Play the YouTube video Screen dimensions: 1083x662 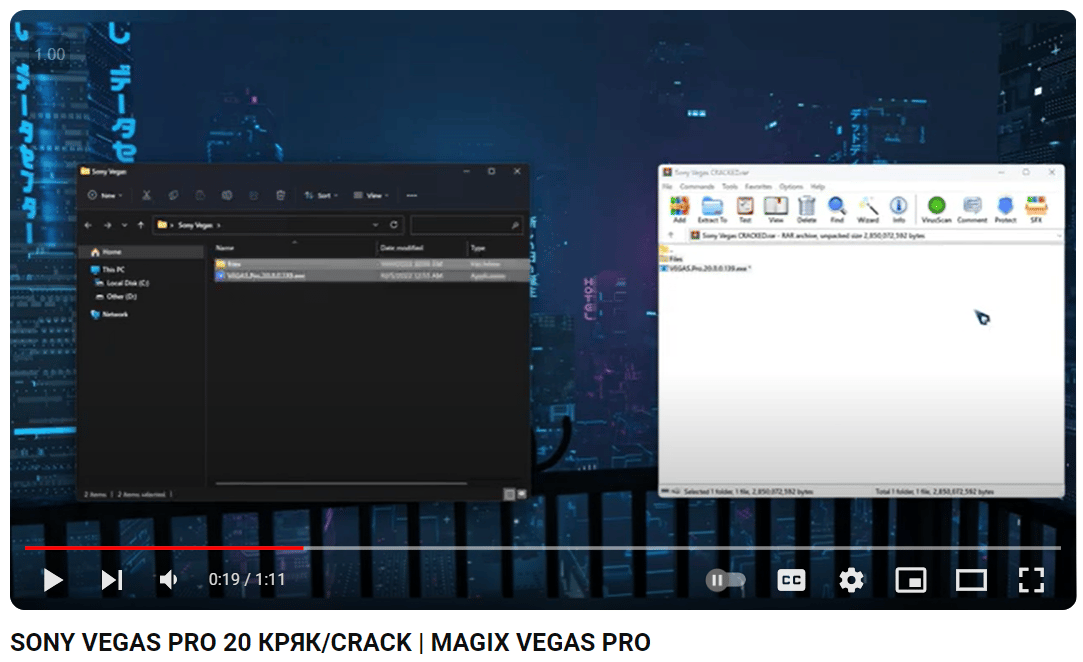pos(52,580)
